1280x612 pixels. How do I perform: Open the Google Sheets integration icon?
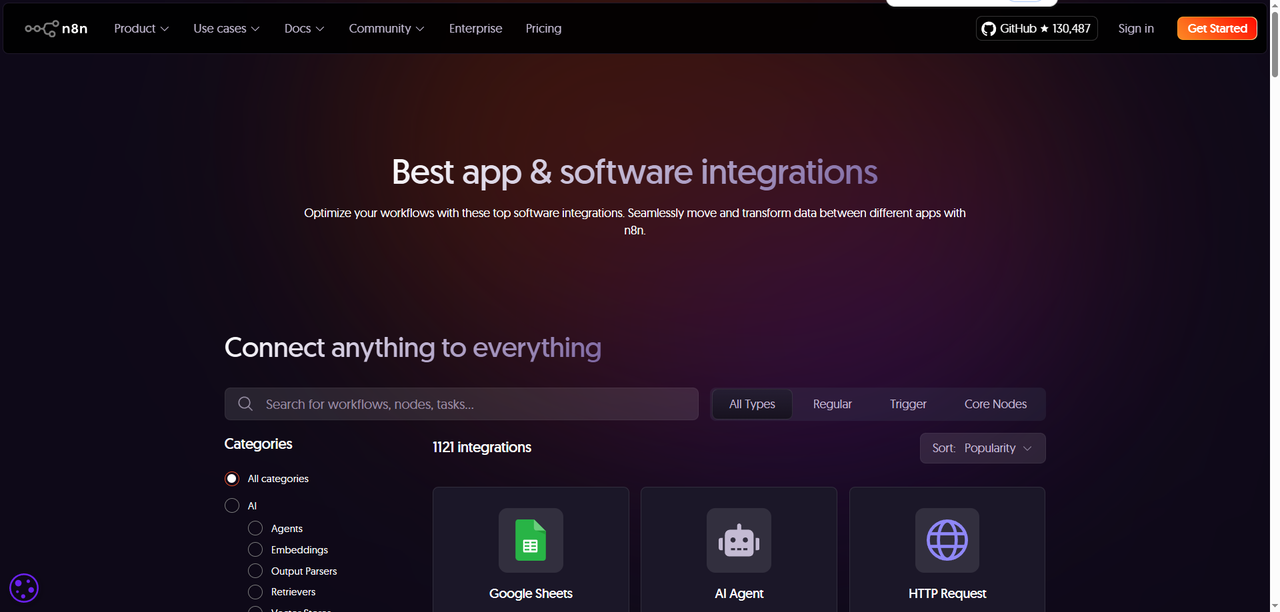click(531, 540)
